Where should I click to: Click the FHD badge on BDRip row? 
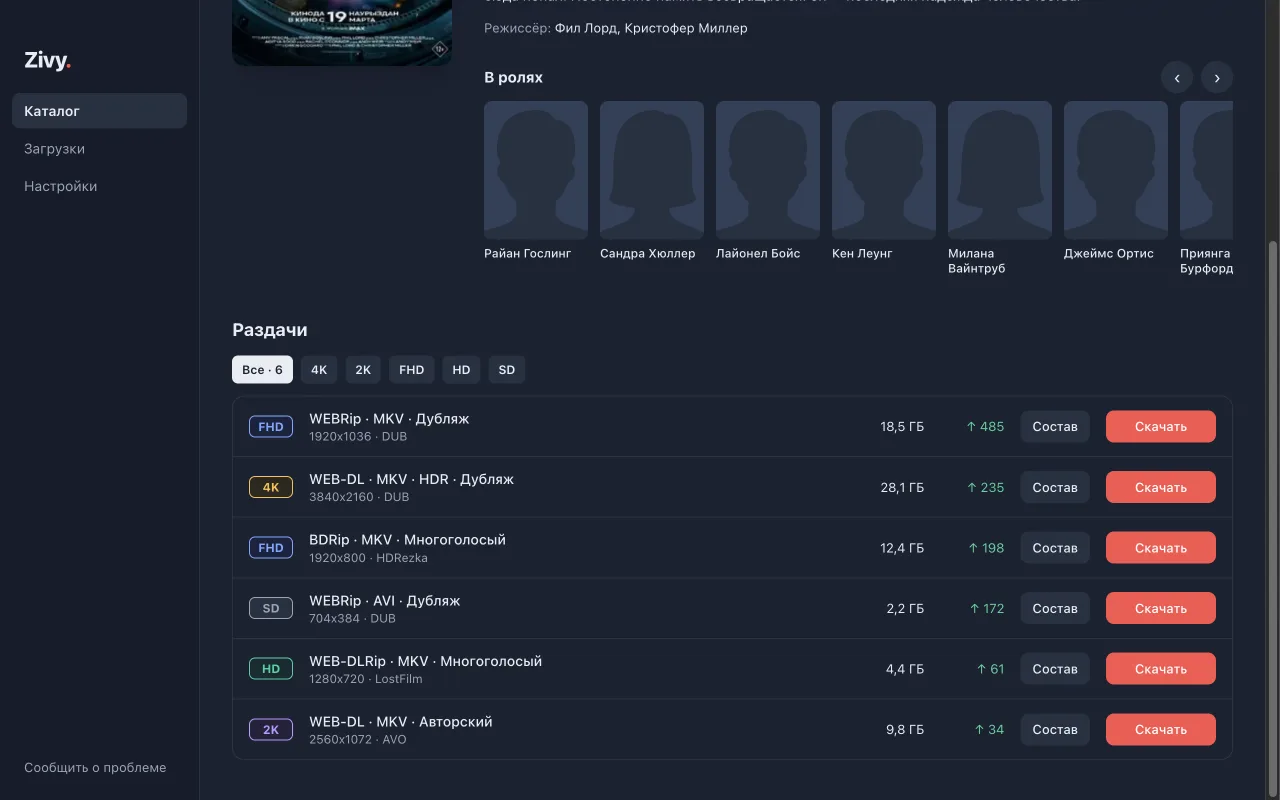tap(271, 548)
